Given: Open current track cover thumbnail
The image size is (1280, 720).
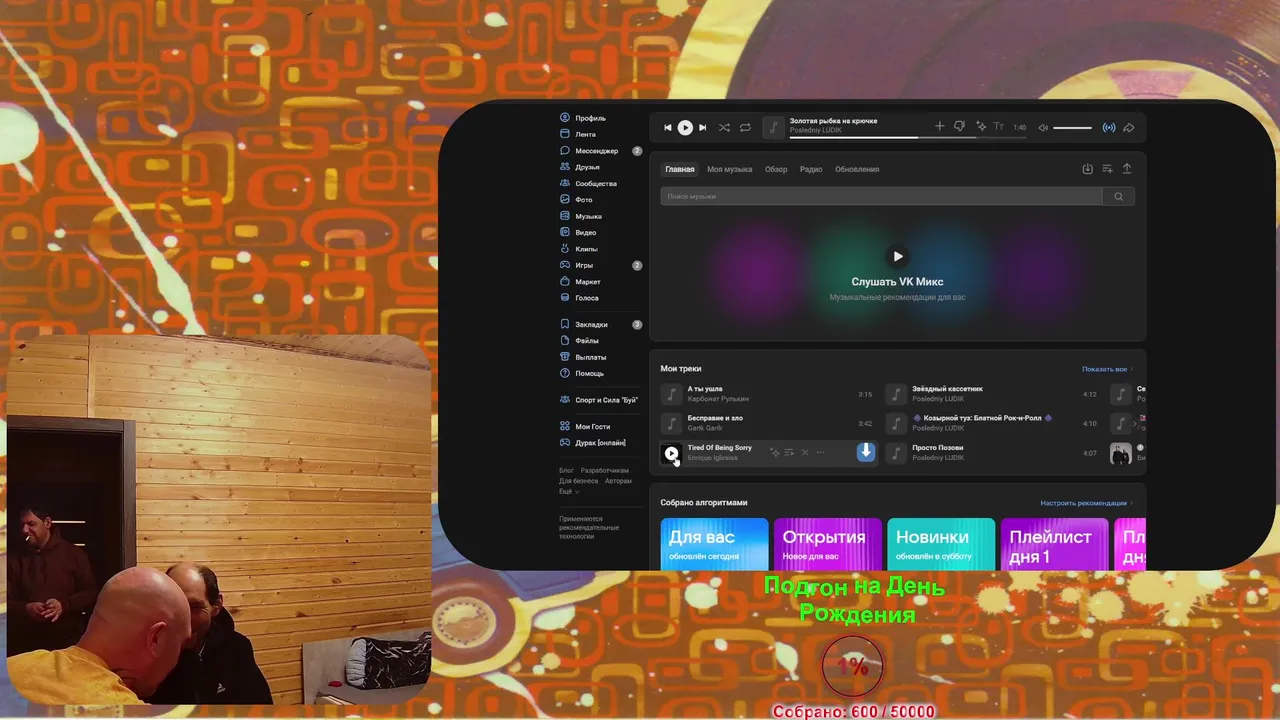Looking at the screenshot, I should click(773, 127).
